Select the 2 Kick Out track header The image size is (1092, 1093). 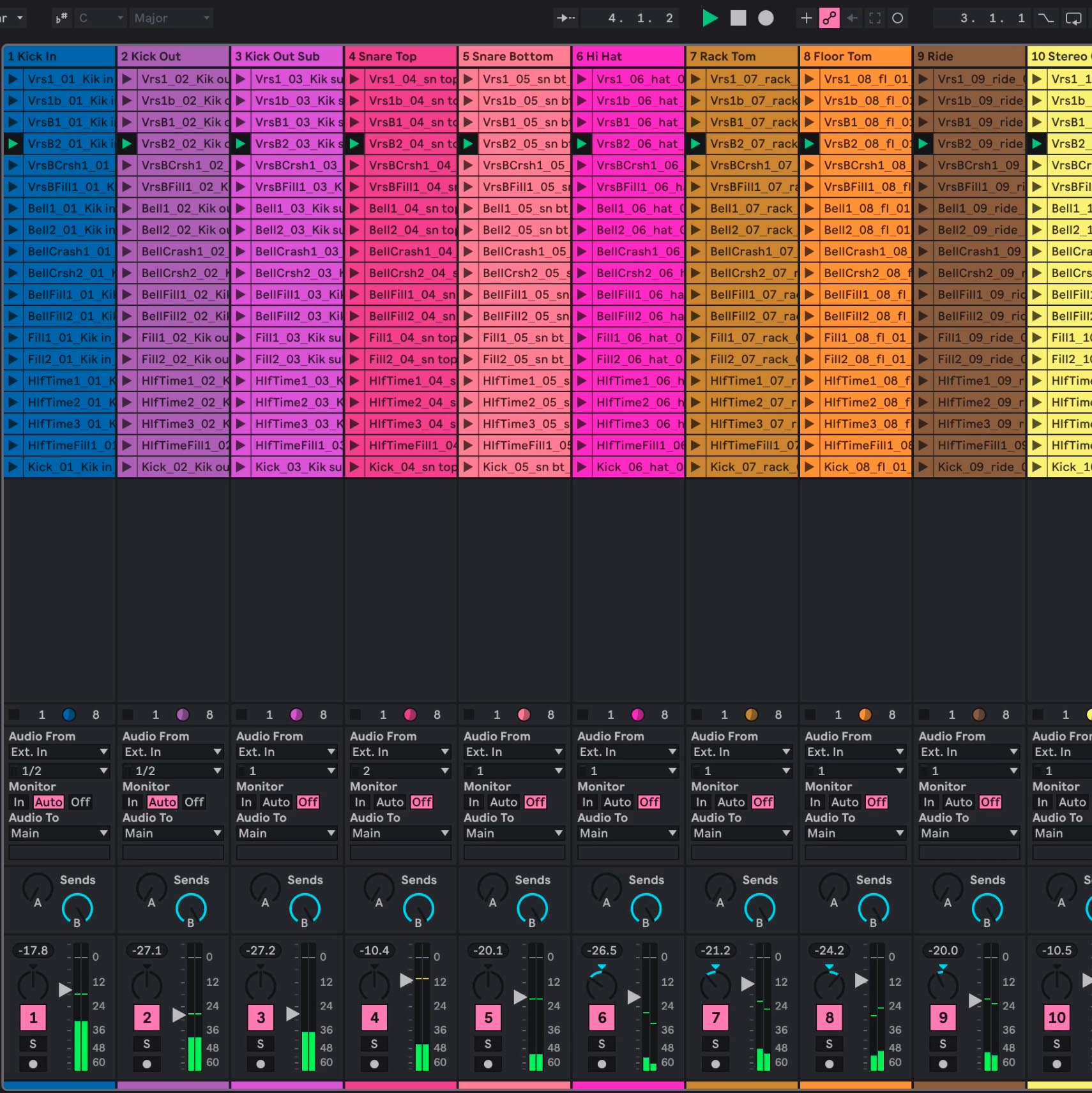(x=173, y=56)
